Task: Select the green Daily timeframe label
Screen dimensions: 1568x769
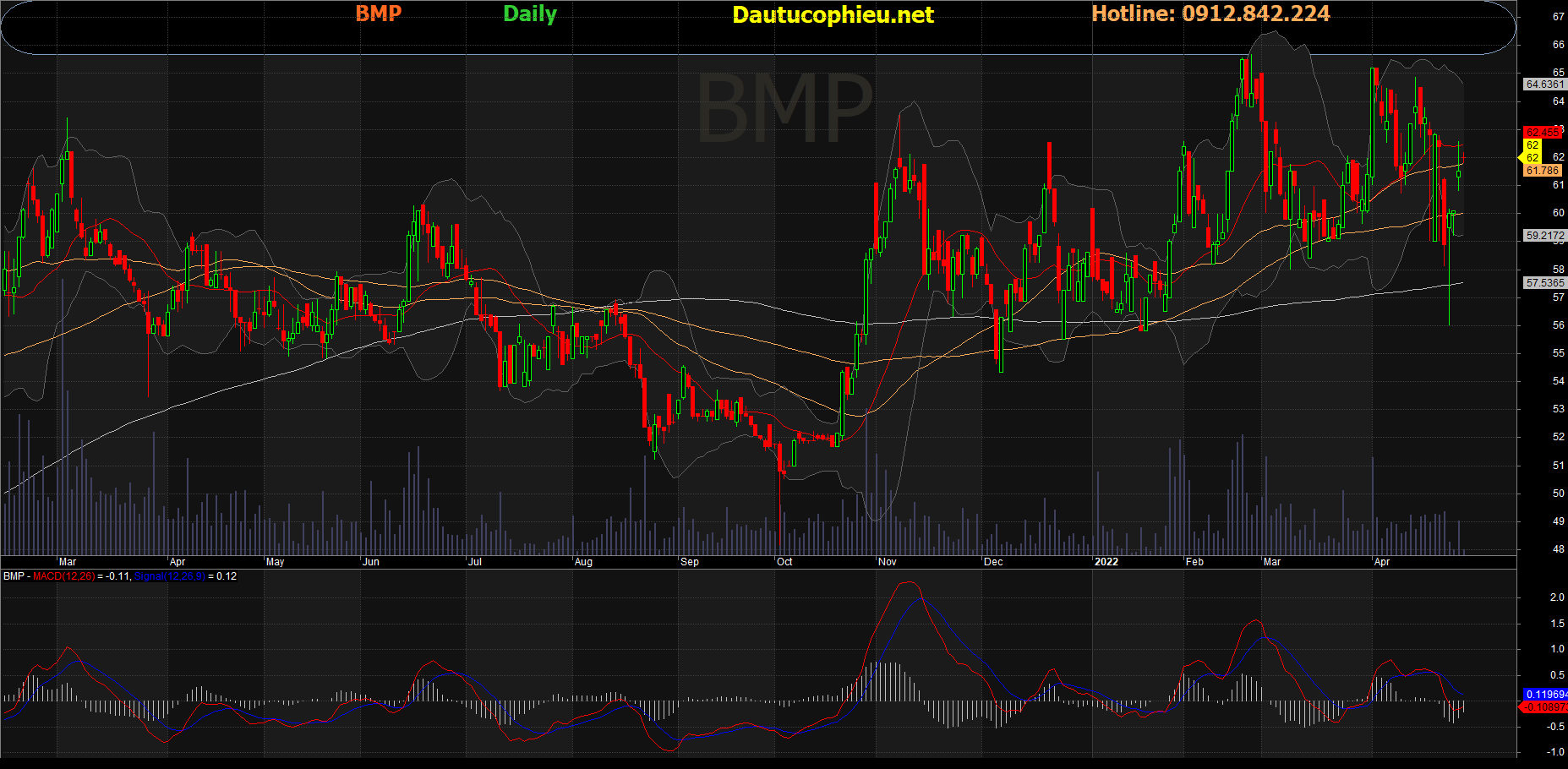Action: (530, 14)
